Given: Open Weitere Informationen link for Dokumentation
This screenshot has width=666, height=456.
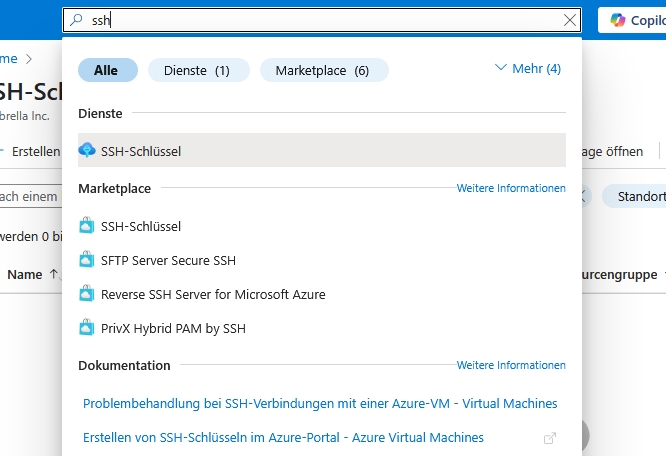Looking at the screenshot, I should [511, 365].
